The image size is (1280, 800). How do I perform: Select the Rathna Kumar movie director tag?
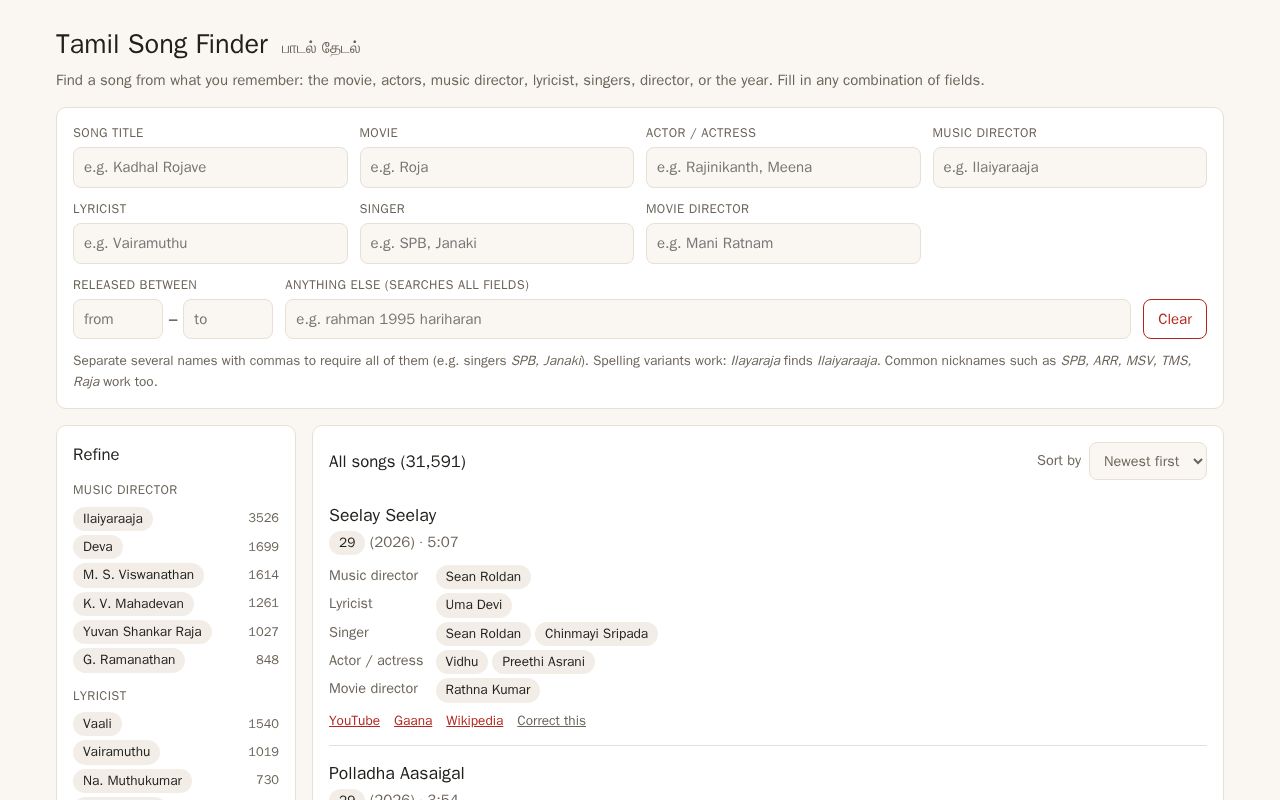488,690
